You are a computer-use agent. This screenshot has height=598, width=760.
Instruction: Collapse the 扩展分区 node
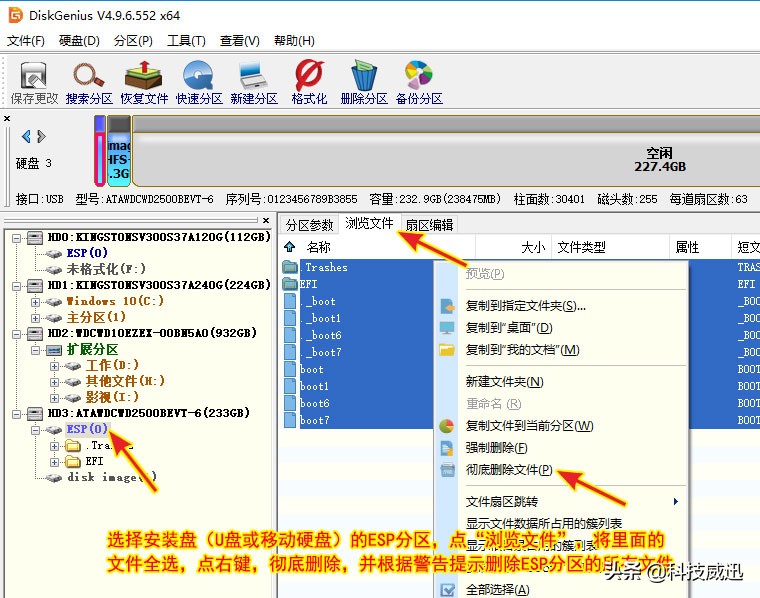[x=35, y=350]
